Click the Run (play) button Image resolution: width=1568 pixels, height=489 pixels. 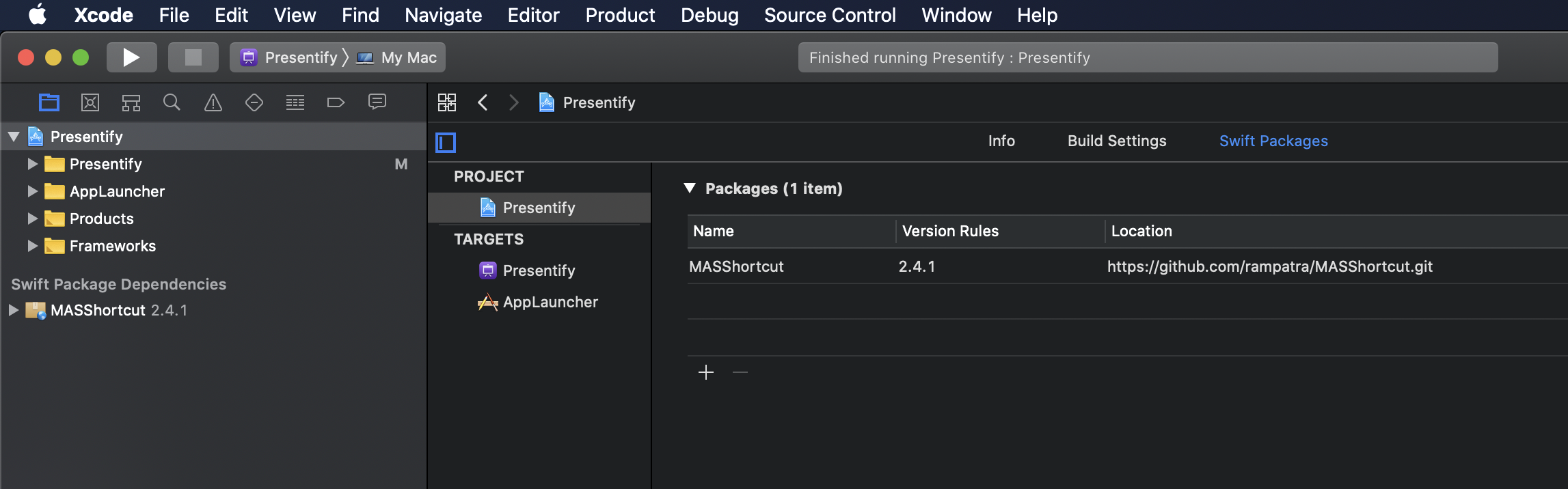click(131, 57)
